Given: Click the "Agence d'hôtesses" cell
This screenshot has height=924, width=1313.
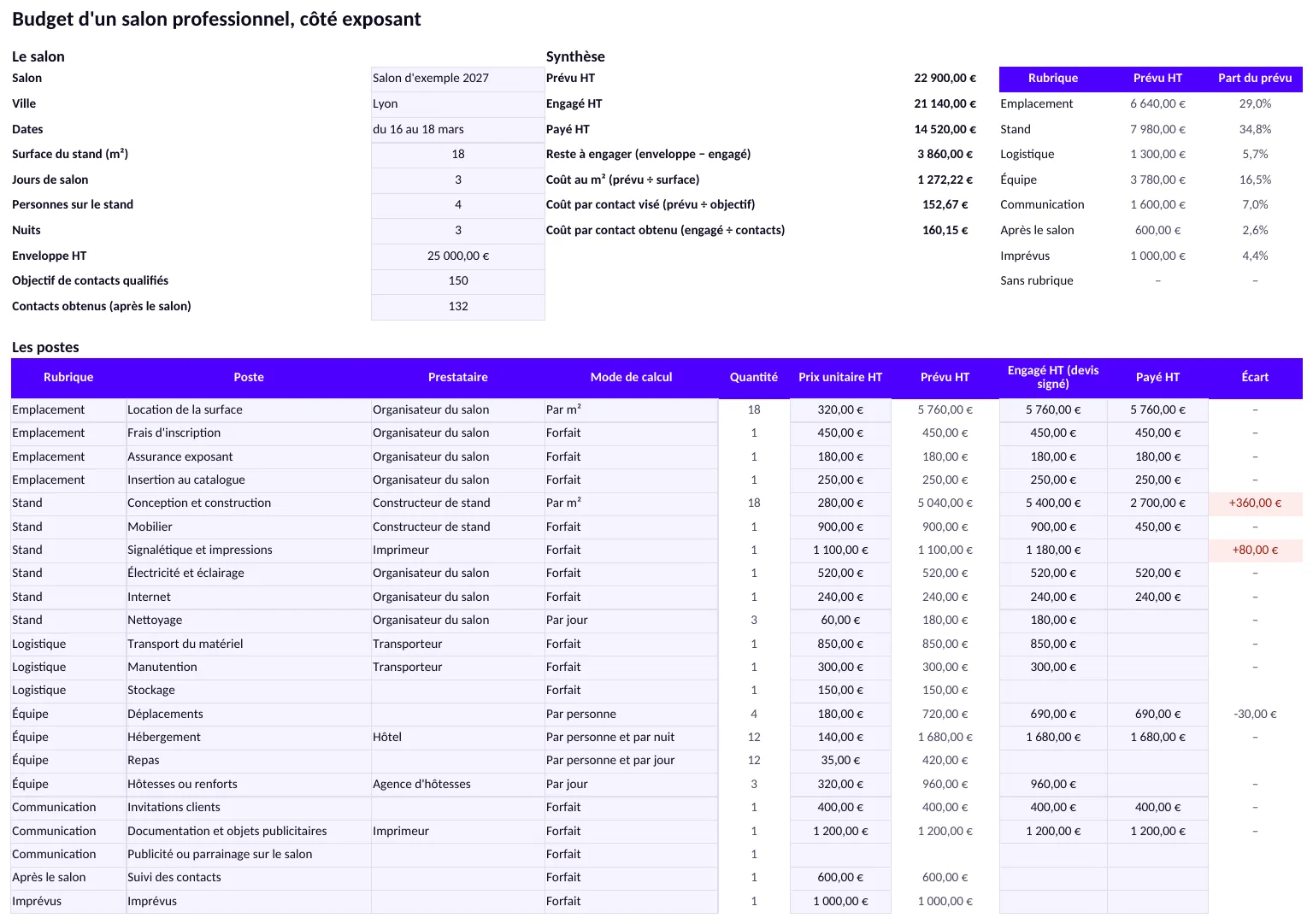Looking at the screenshot, I should (x=458, y=785).
